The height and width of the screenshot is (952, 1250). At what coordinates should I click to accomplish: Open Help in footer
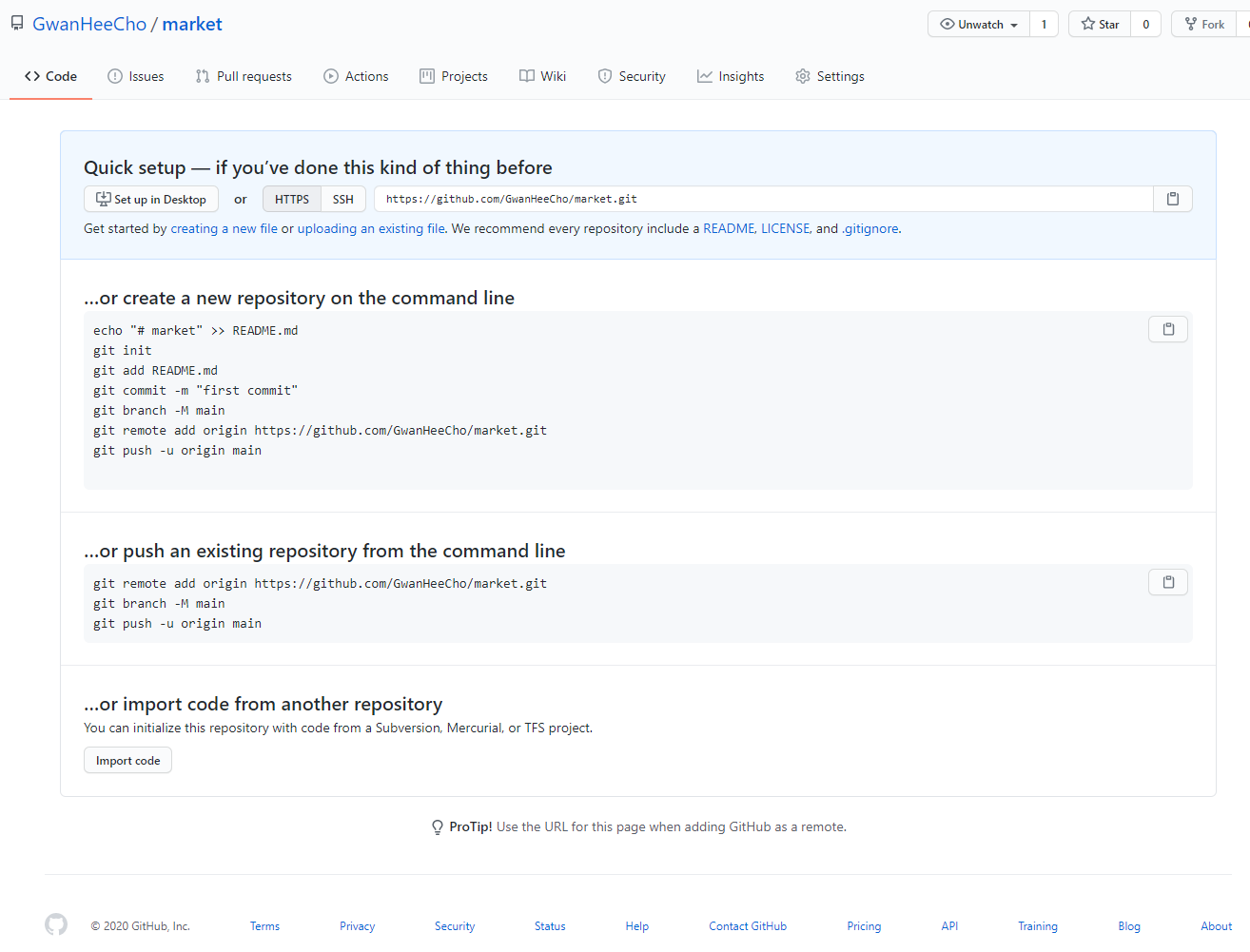(x=637, y=925)
